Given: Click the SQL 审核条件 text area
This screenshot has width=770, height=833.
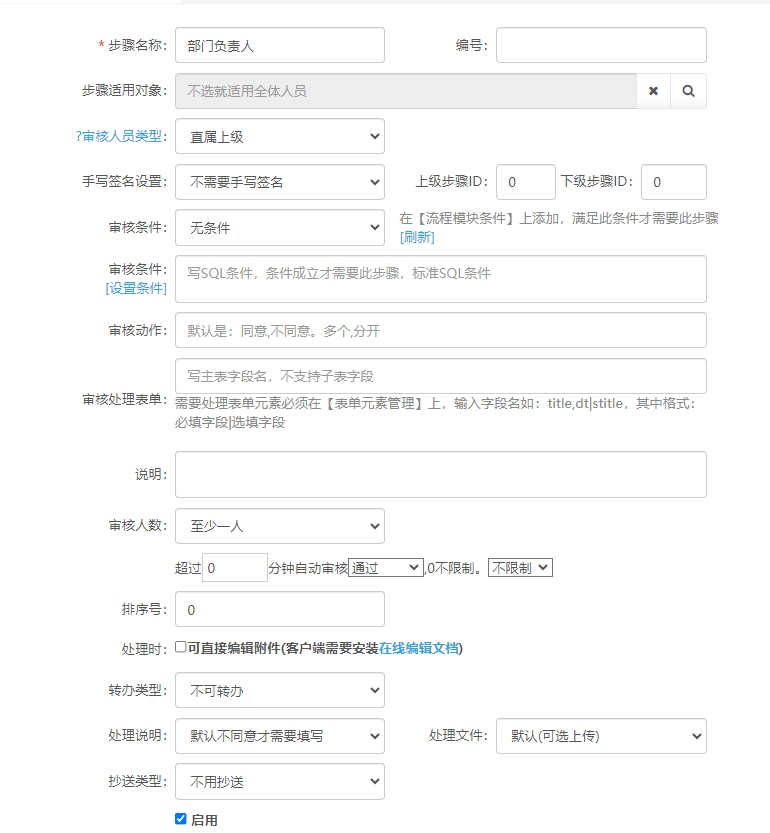Looking at the screenshot, I should point(441,279).
